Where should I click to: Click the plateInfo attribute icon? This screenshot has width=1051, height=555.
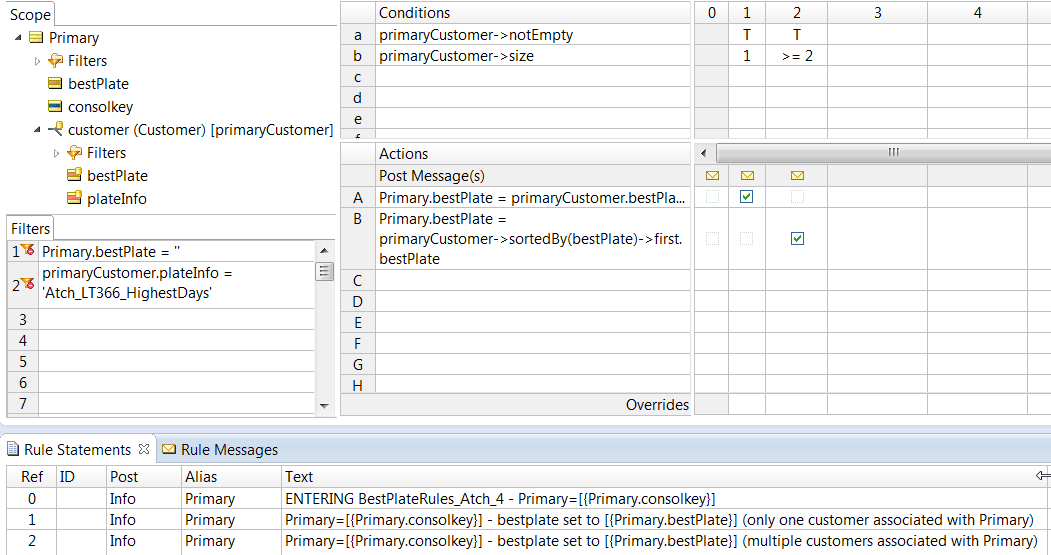(74, 198)
